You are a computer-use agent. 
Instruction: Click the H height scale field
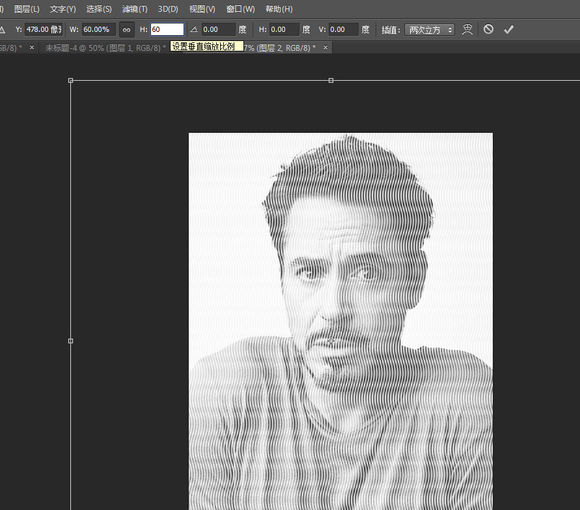[x=167, y=30]
